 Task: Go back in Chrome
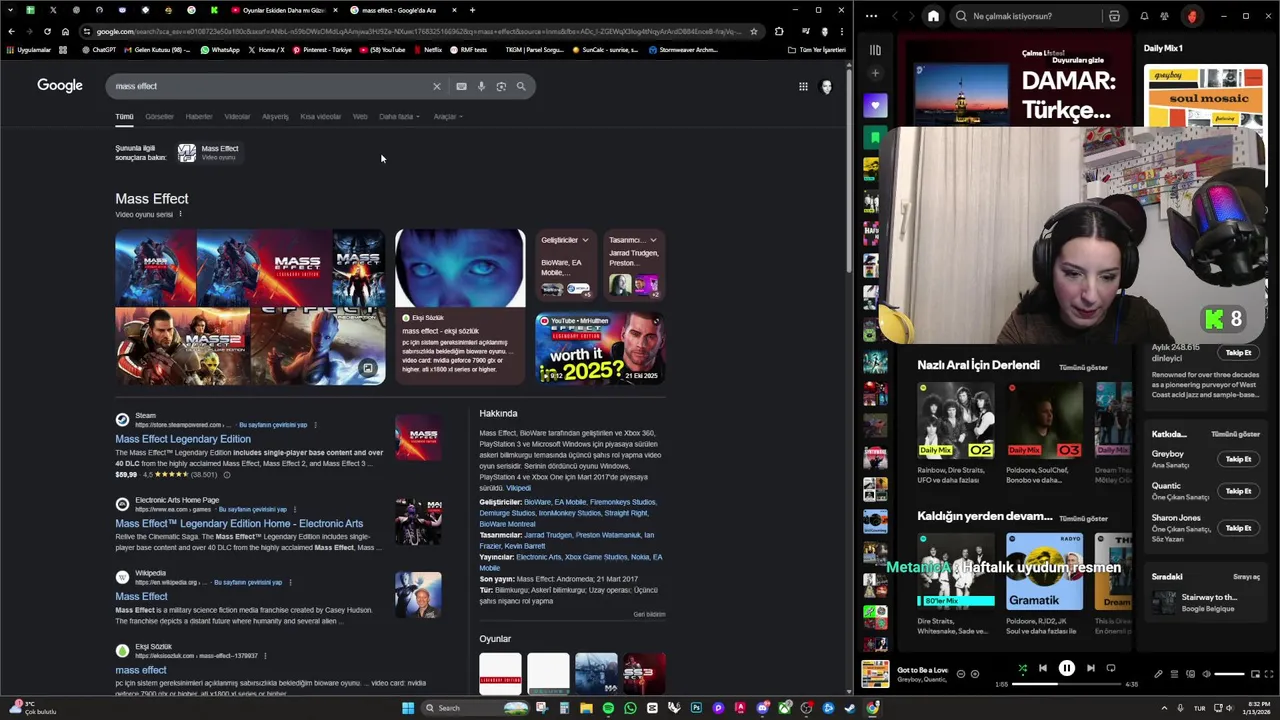[11, 31]
